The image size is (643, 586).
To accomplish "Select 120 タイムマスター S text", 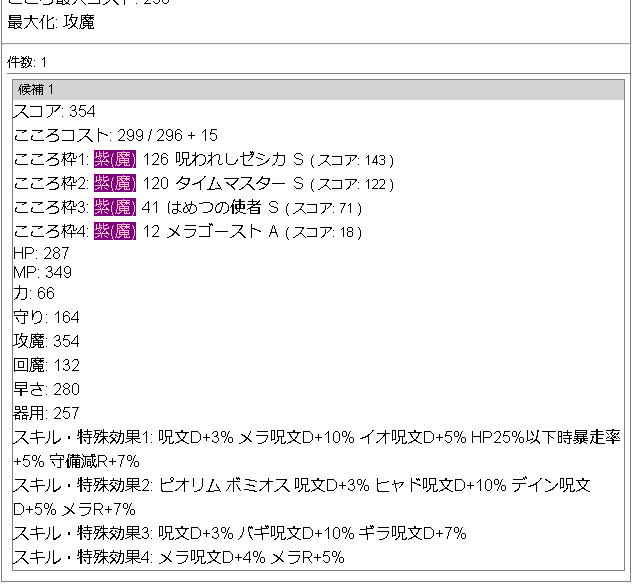I will pos(223,183).
